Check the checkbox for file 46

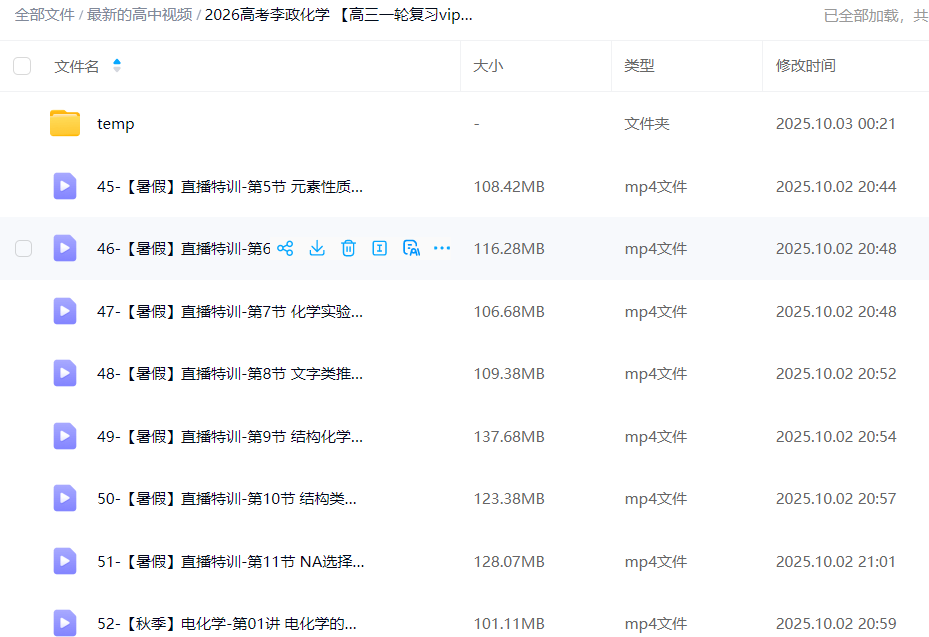tap(23, 249)
